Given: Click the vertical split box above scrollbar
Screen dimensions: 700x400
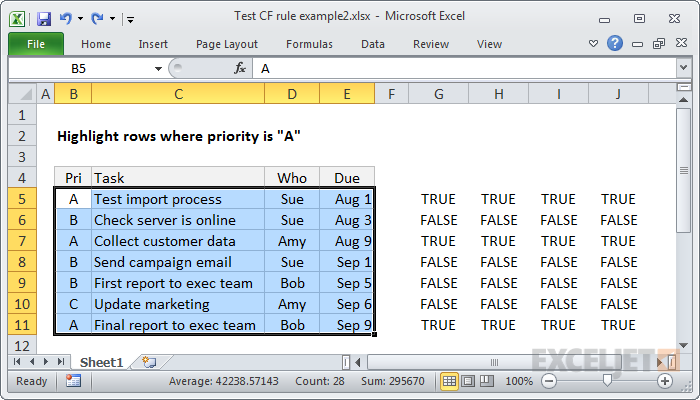Looking at the screenshot, I should (683, 87).
